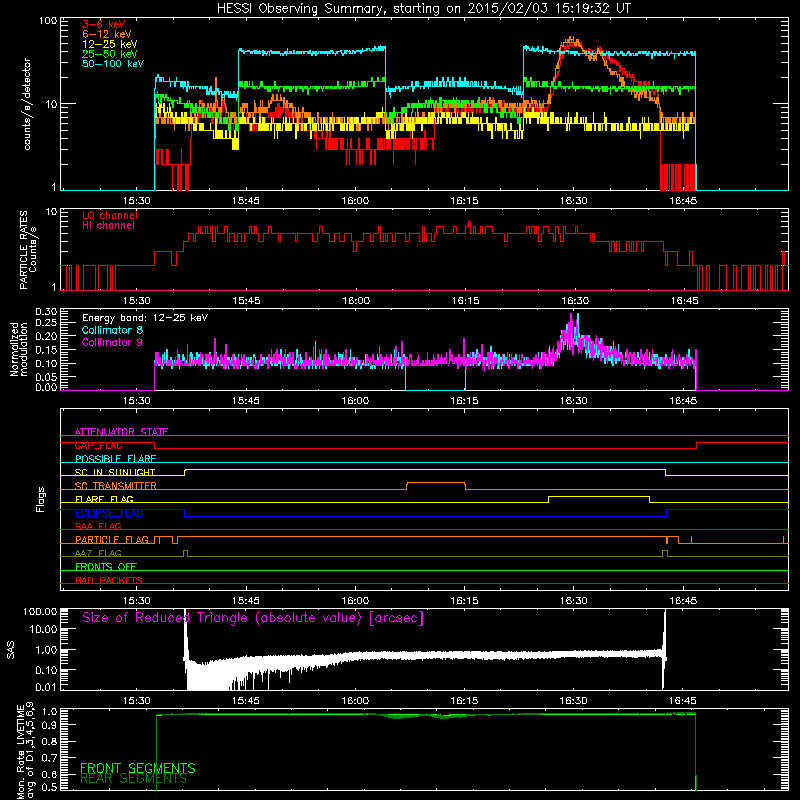Viewport: 800px width, 800px height.
Task: Click the 15:45 tick label under particle rates plot
Action: [246, 301]
